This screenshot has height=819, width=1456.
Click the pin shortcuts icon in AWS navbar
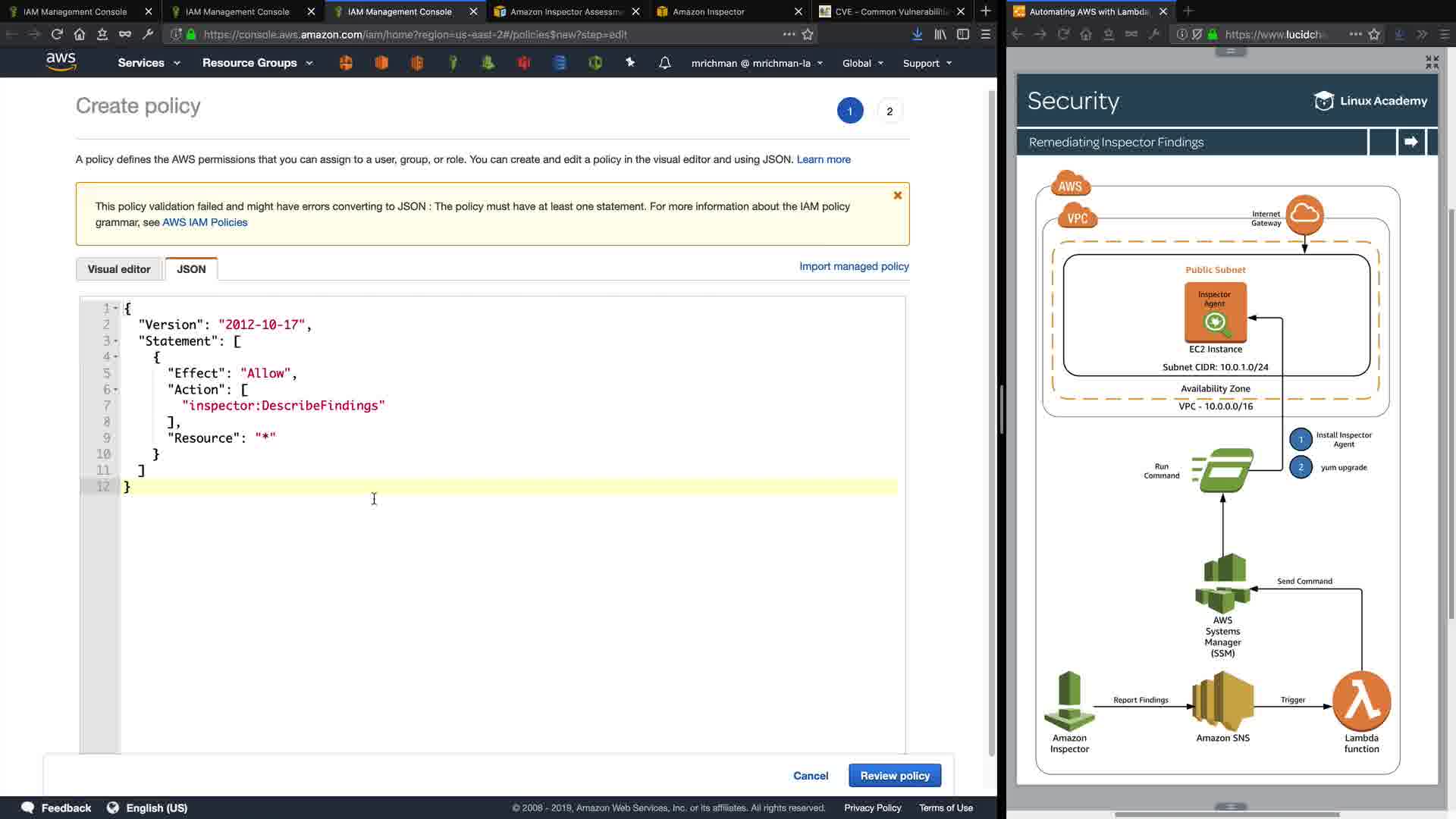click(630, 63)
